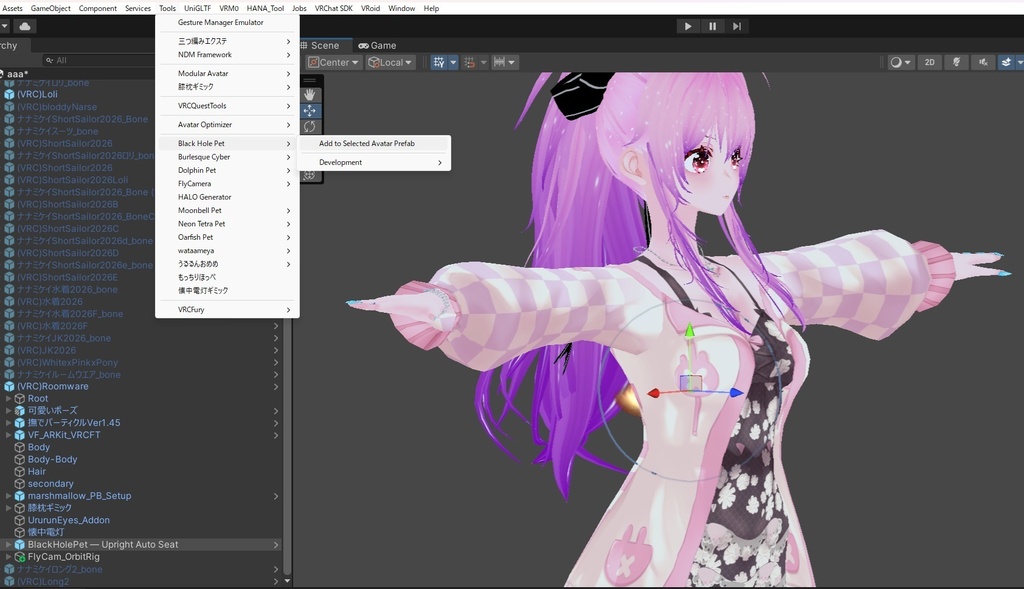Open the cloud account icon
The image size is (1024, 589).
pos(25,26)
